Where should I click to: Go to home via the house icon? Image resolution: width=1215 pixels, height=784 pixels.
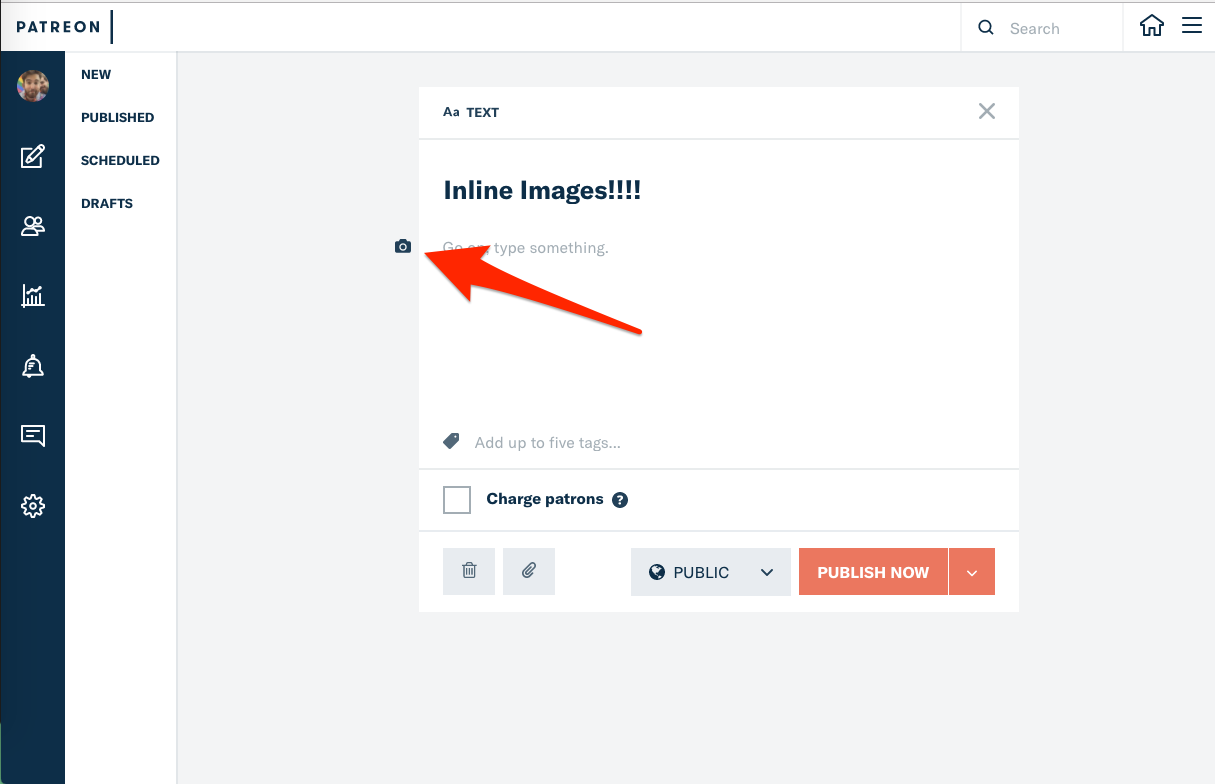[1152, 27]
